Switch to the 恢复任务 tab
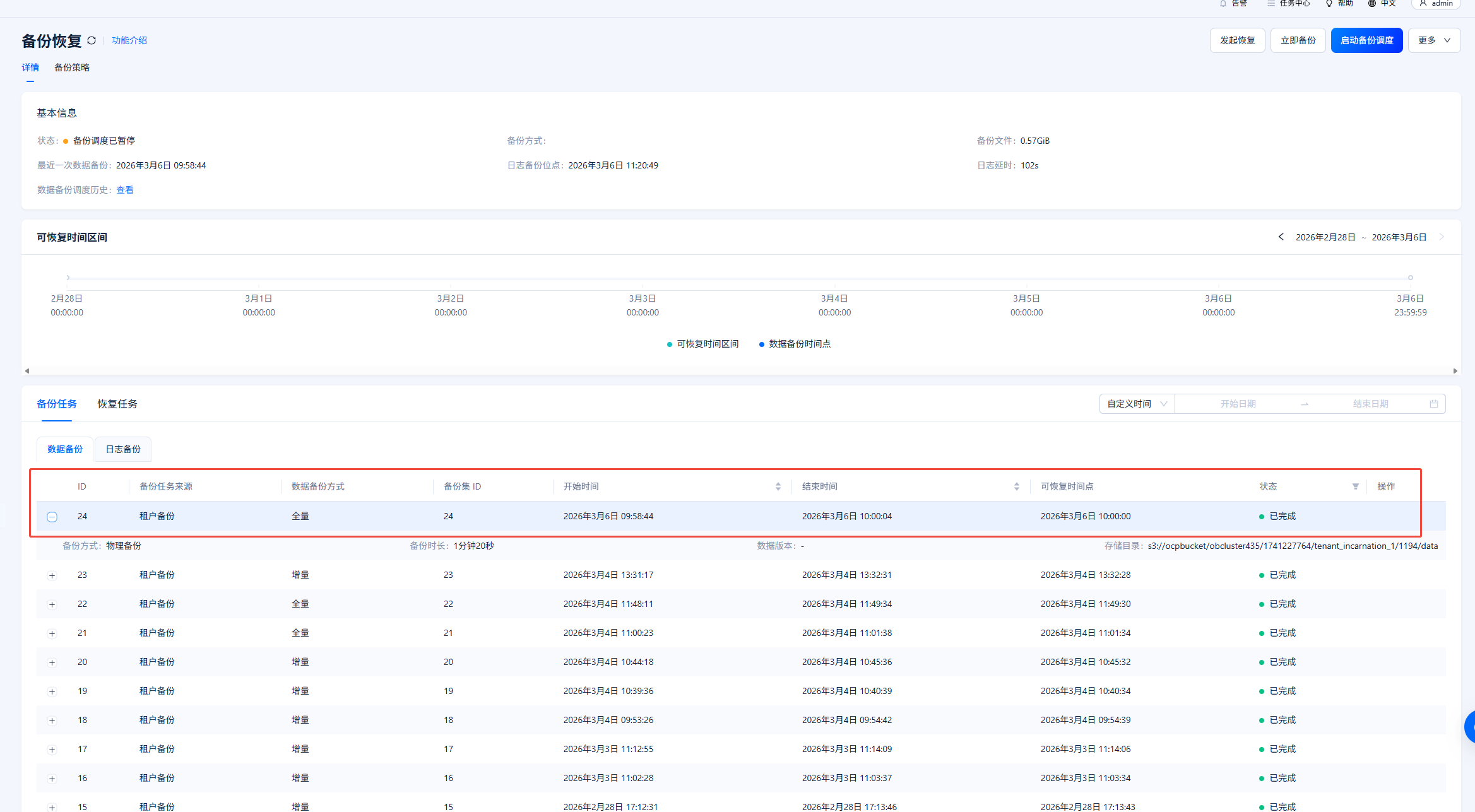 tap(117, 404)
